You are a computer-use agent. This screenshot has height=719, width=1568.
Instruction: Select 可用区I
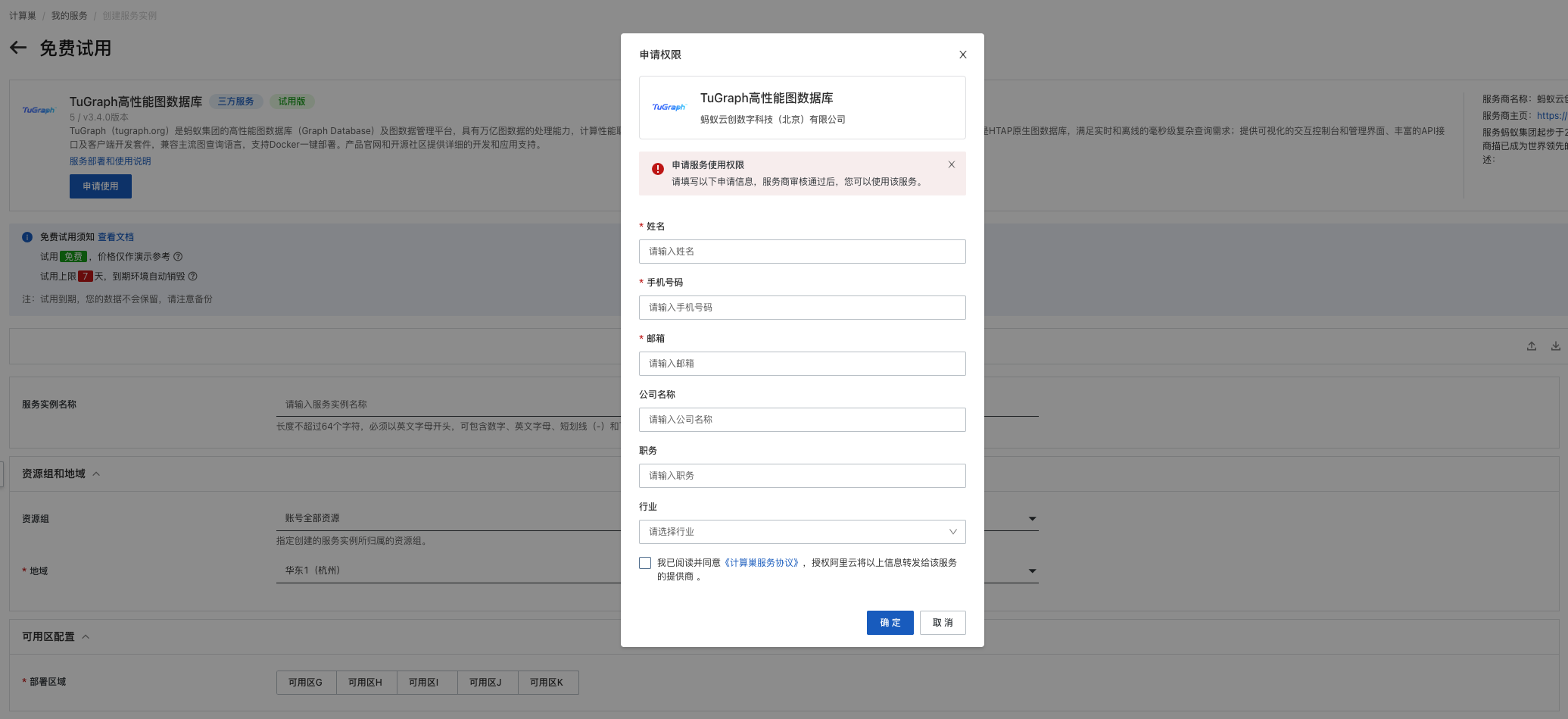[x=427, y=683]
